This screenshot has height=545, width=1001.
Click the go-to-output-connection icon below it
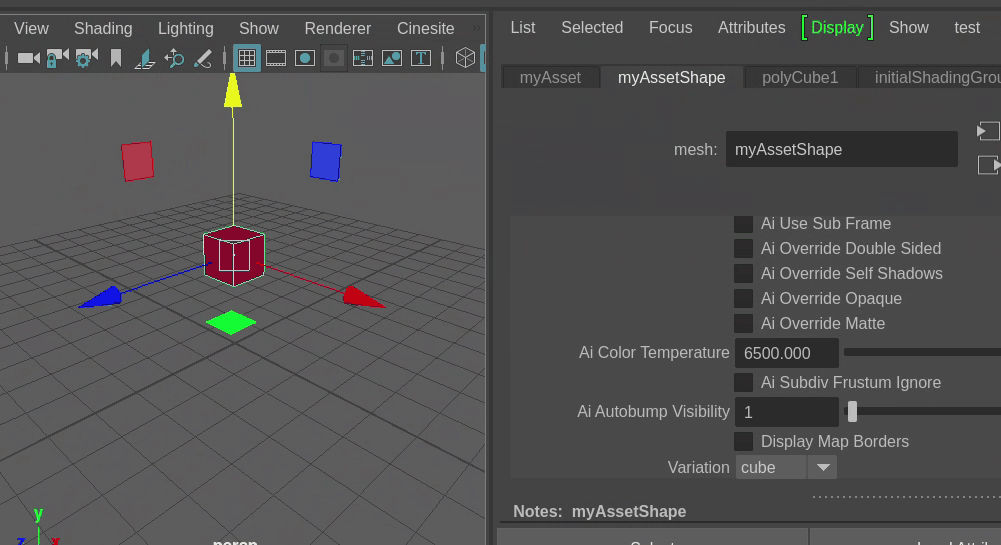989,165
